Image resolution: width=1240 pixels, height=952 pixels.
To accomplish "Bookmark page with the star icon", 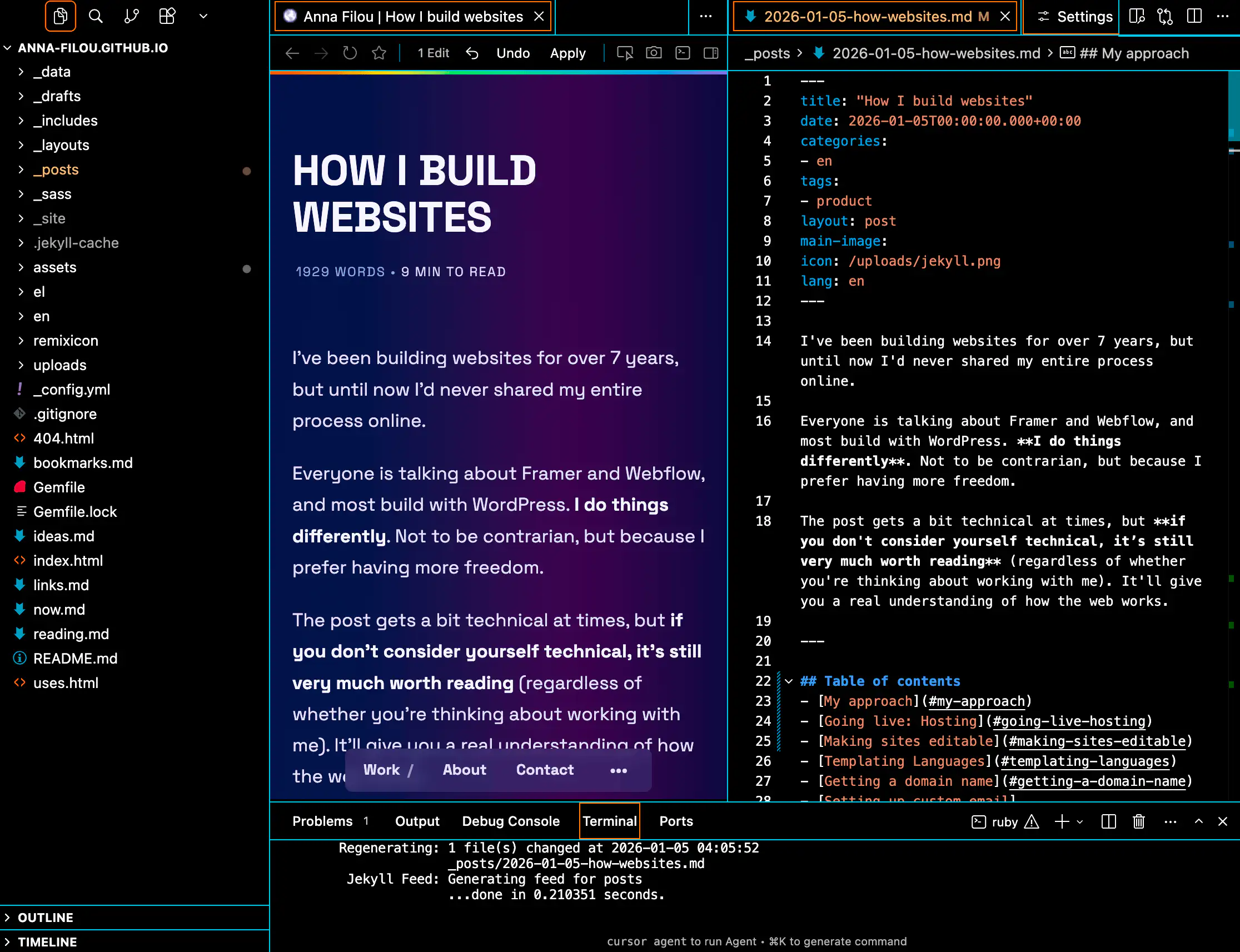I will point(379,53).
